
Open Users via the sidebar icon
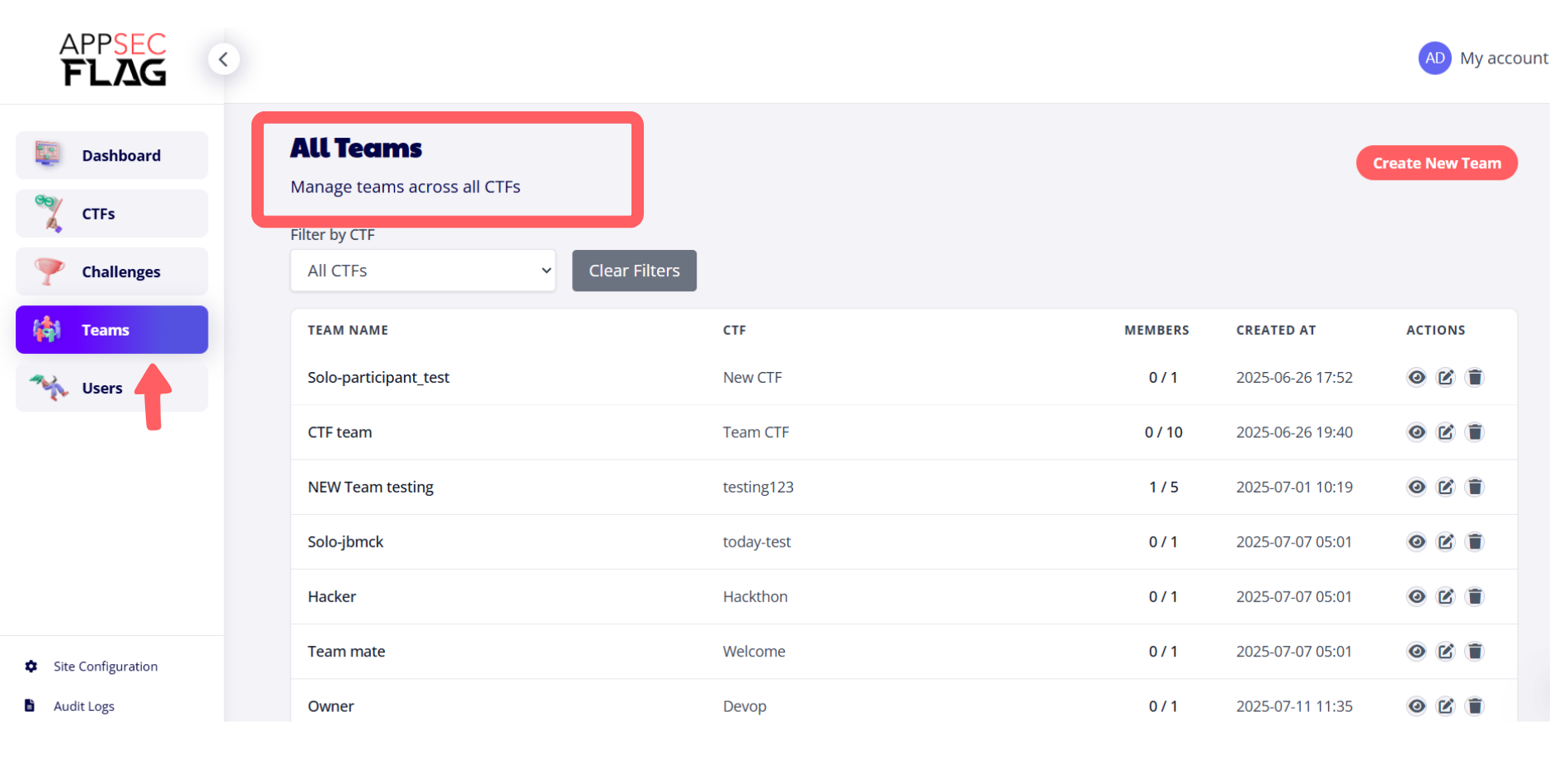point(47,387)
